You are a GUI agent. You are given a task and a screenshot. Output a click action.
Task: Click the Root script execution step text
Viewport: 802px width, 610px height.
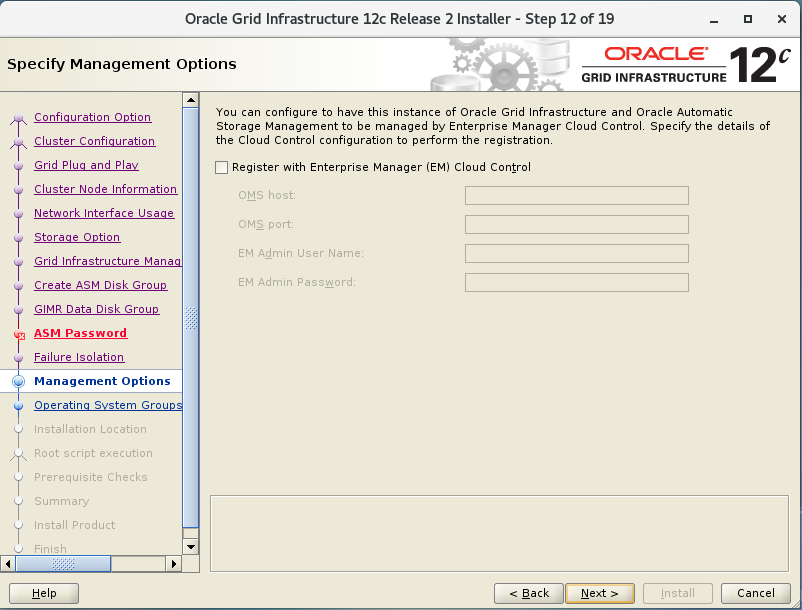[x=94, y=454]
